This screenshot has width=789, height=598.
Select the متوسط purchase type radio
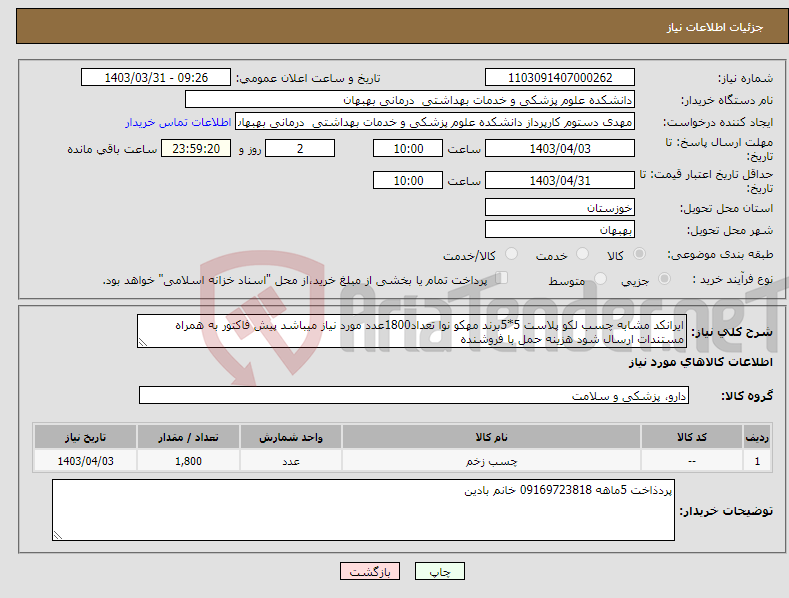[x=600, y=278]
